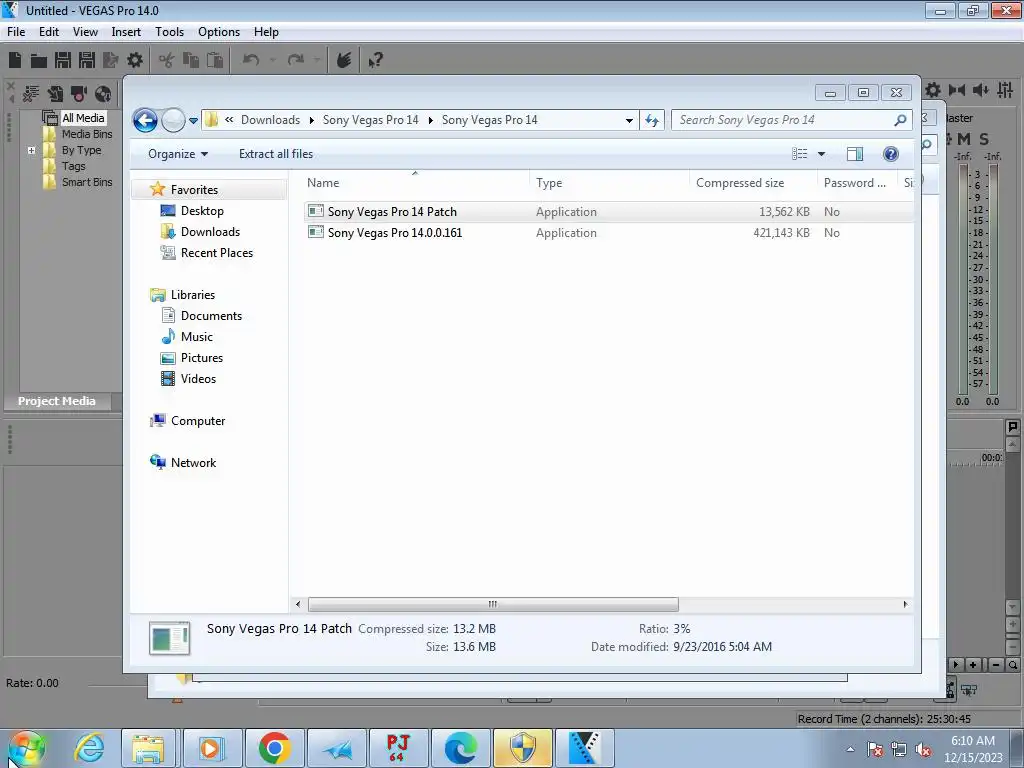This screenshot has height=768, width=1024.
Task: Open Master Bus audio properties gear icon
Action: [933, 90]
